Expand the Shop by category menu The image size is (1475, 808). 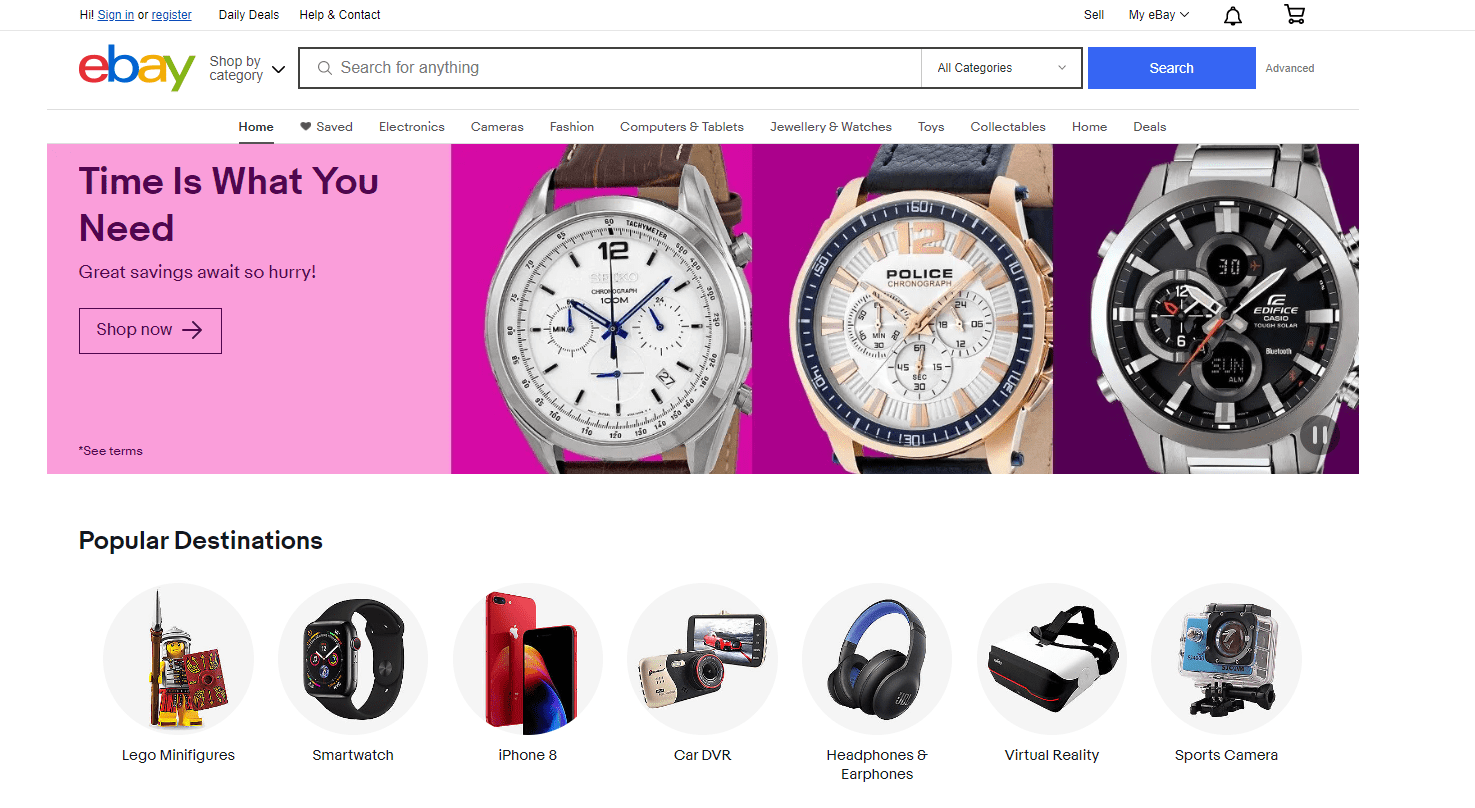[247, 68]
